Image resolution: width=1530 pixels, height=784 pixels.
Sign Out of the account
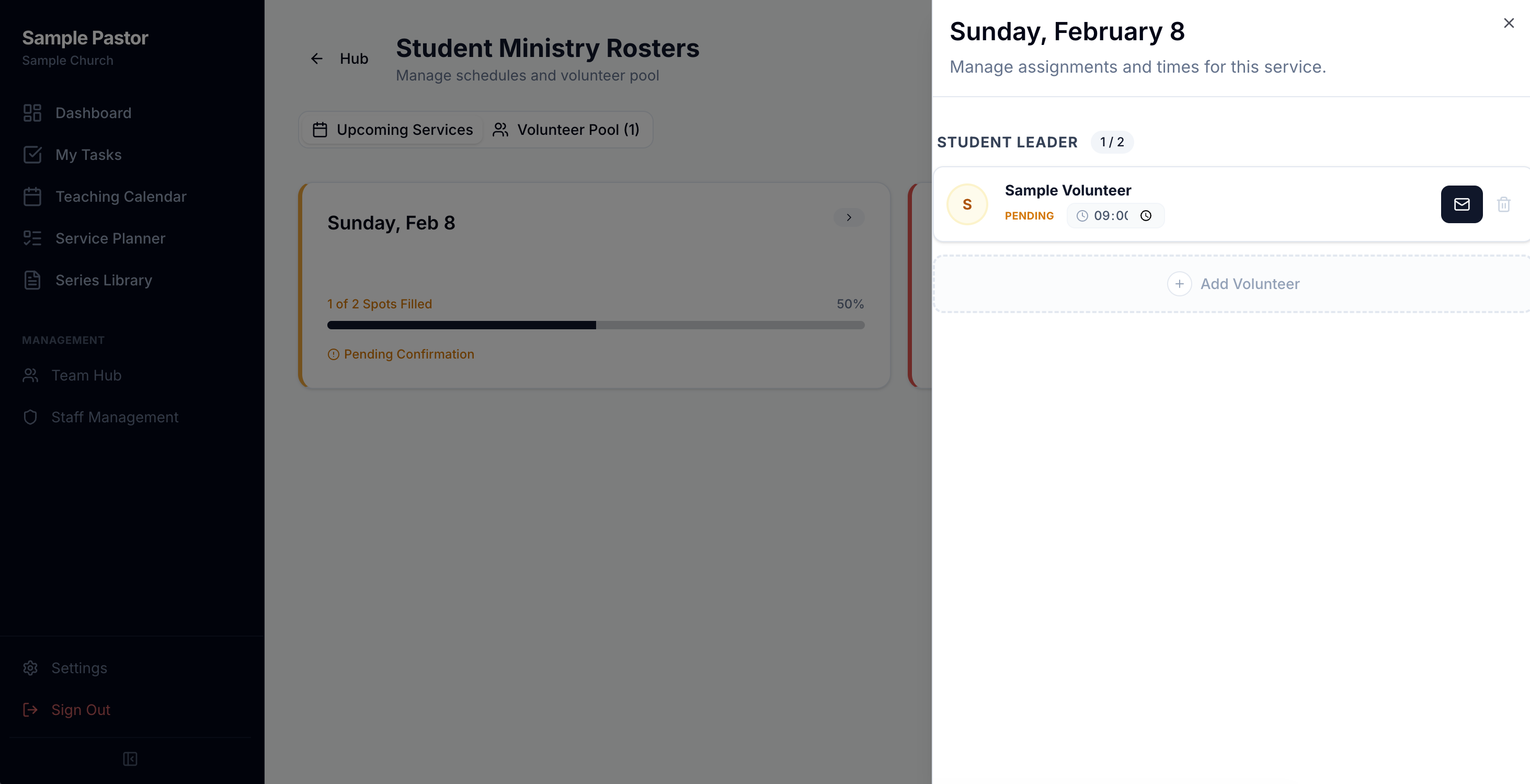80,710
